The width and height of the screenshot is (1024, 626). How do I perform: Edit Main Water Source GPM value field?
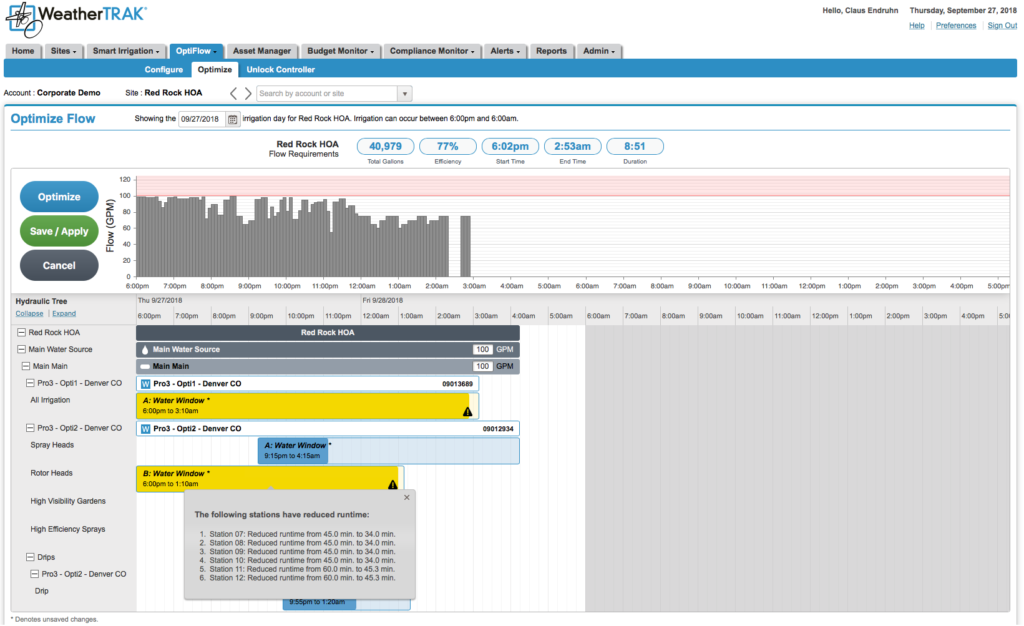coord(483,349)
